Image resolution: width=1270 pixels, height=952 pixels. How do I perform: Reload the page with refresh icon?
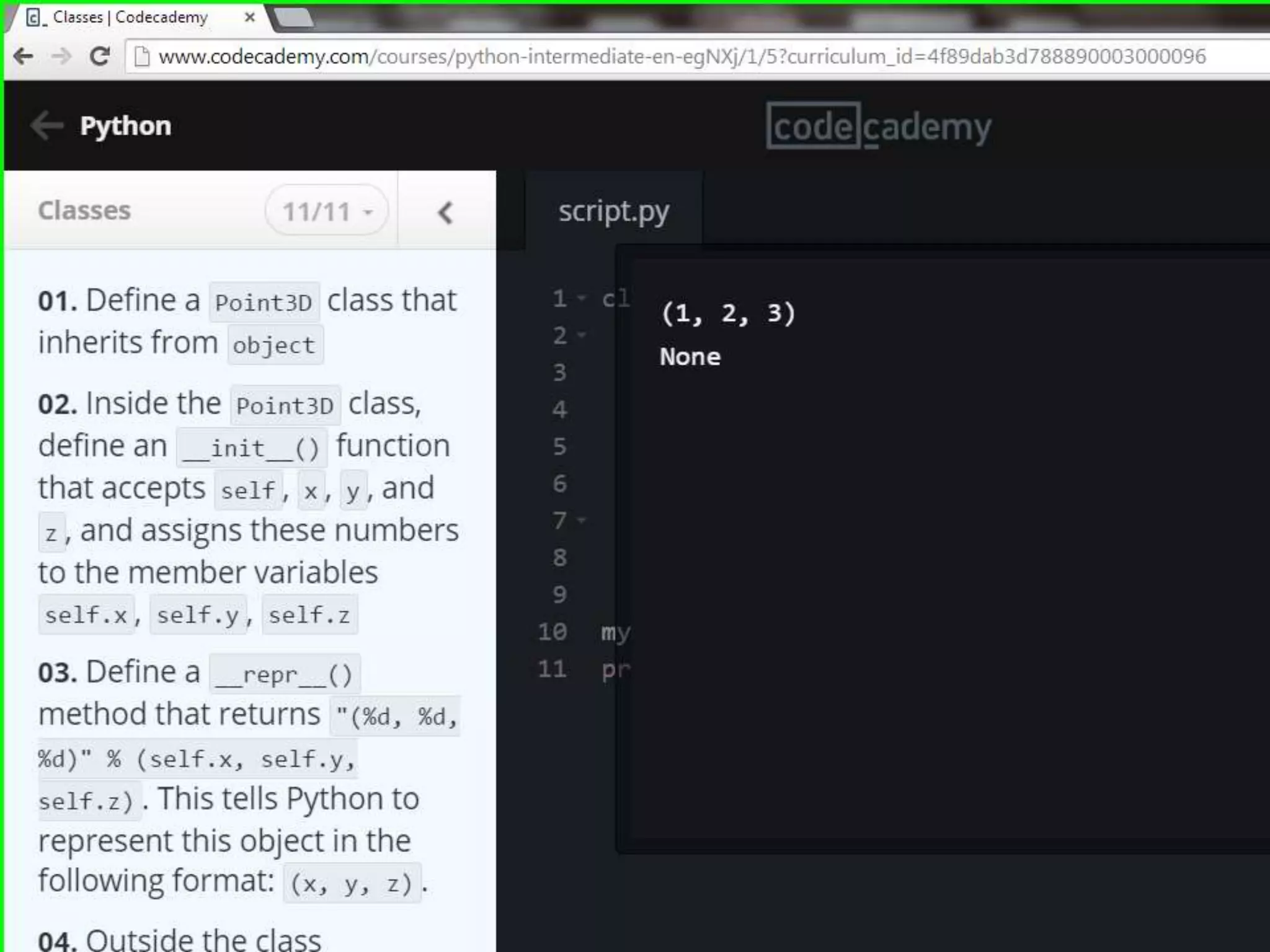coord(100,56)
